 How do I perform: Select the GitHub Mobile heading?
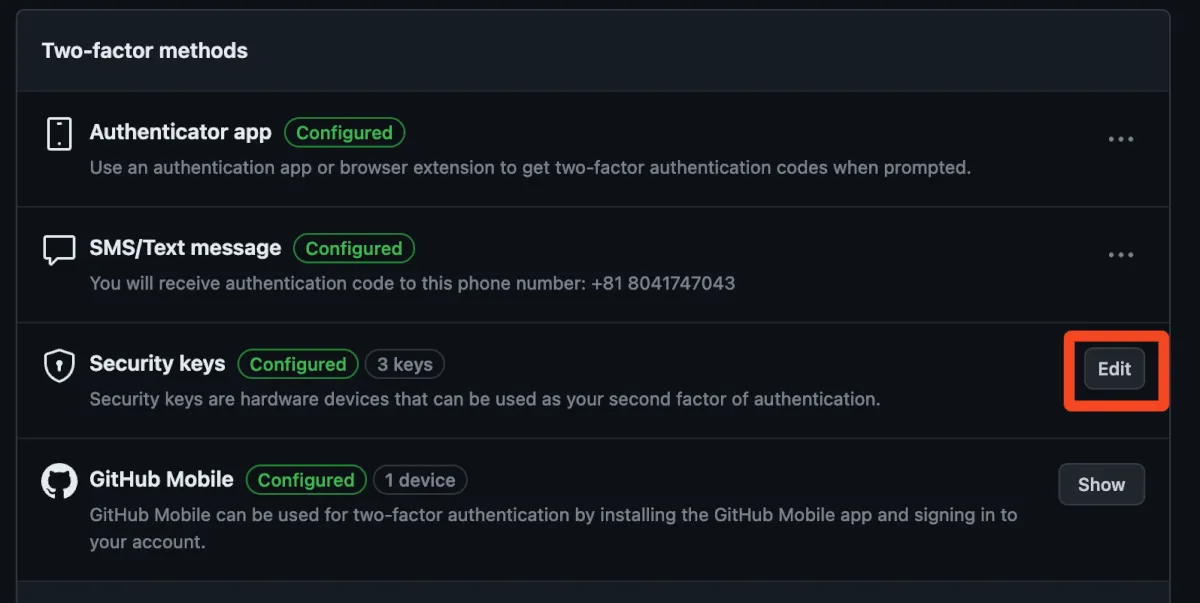pyautogui.click(x=161, y=481)
